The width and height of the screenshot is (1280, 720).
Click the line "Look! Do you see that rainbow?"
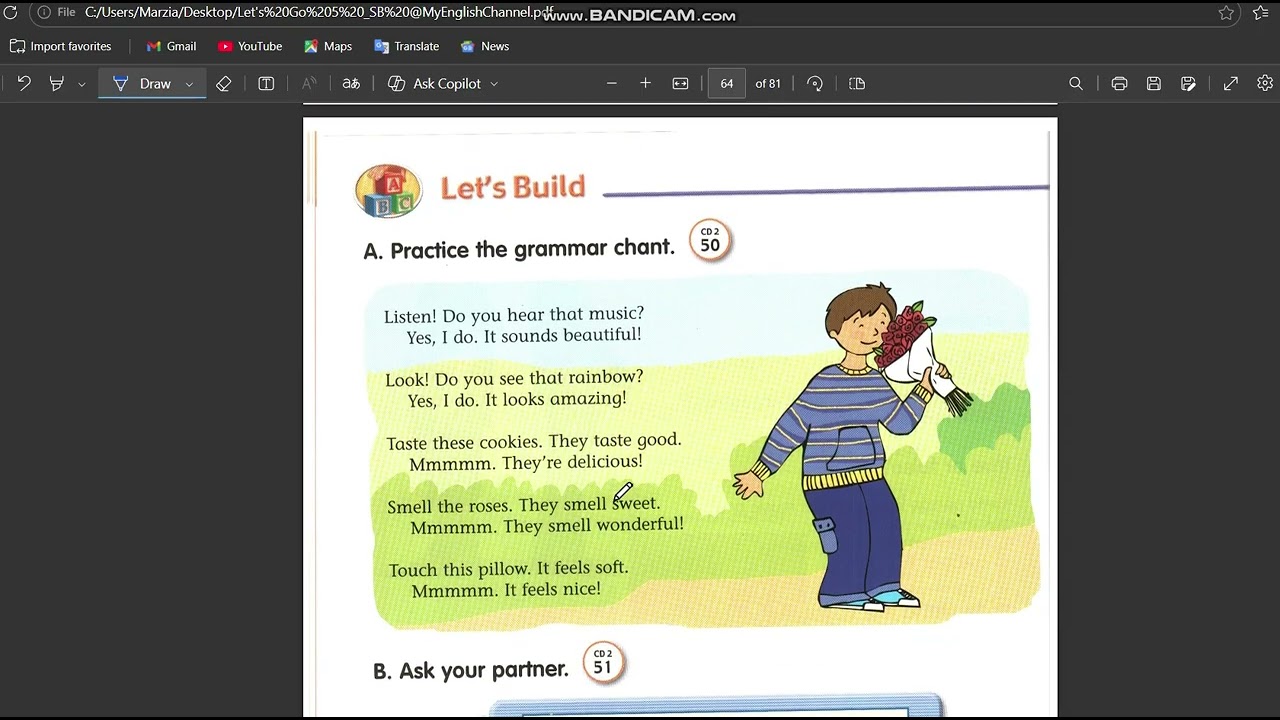[x=514, y=378]
